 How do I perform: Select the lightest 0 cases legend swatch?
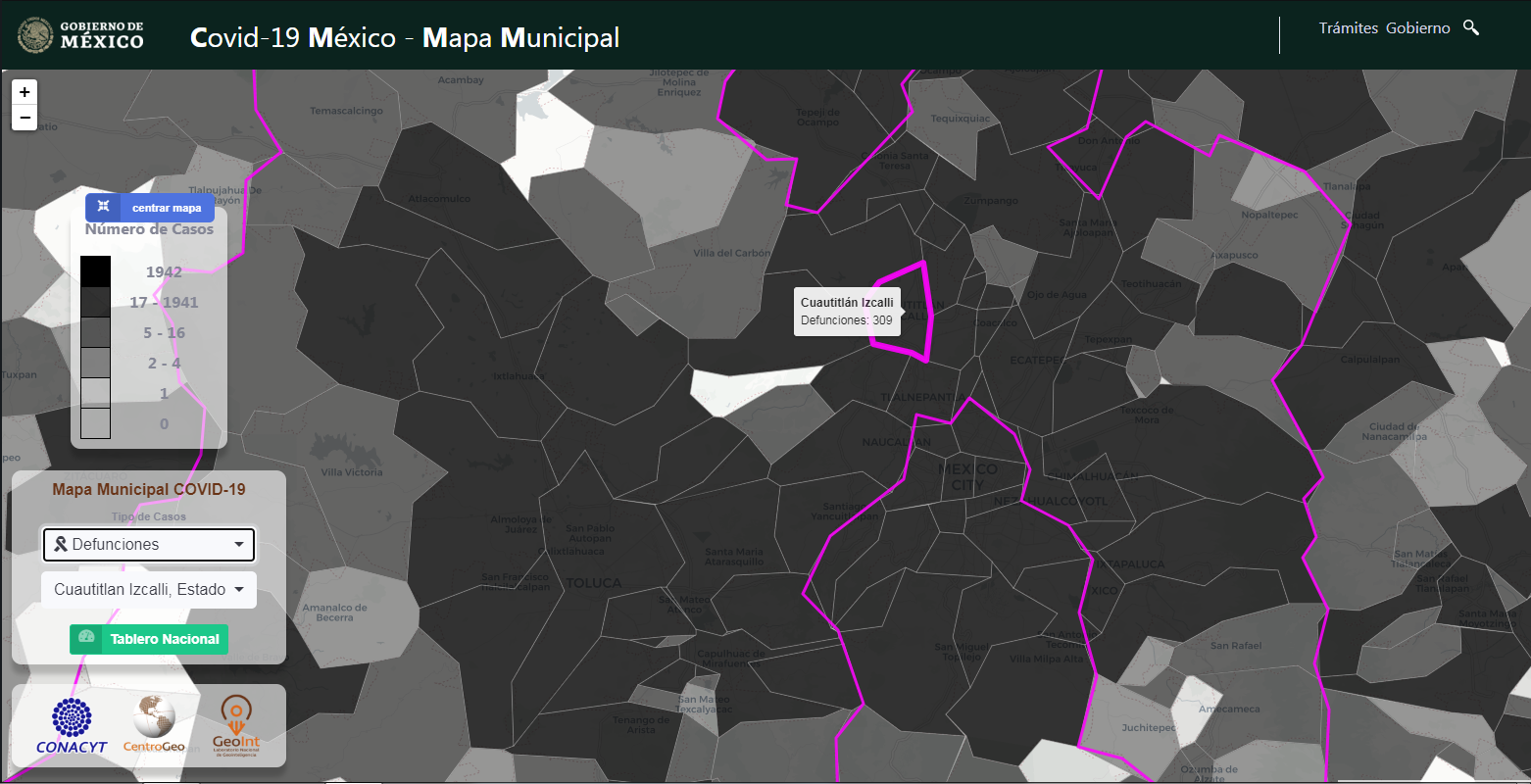tap(96, 423)
